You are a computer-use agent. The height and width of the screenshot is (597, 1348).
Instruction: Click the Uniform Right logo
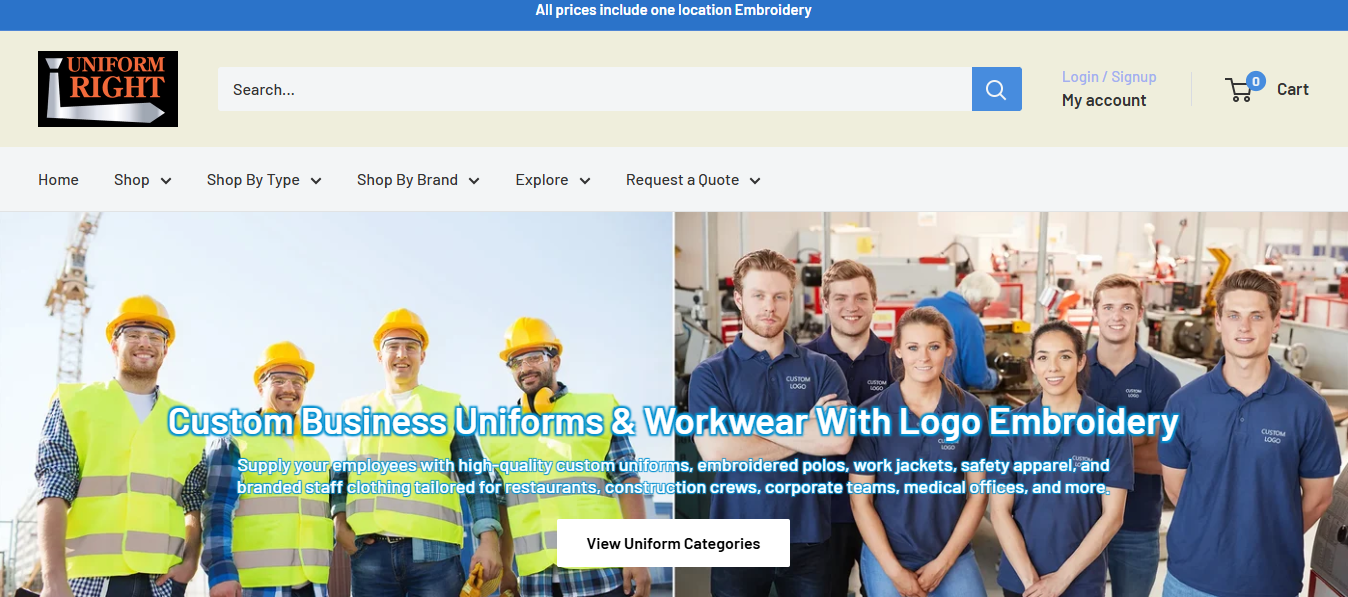[x=108, y=89]
